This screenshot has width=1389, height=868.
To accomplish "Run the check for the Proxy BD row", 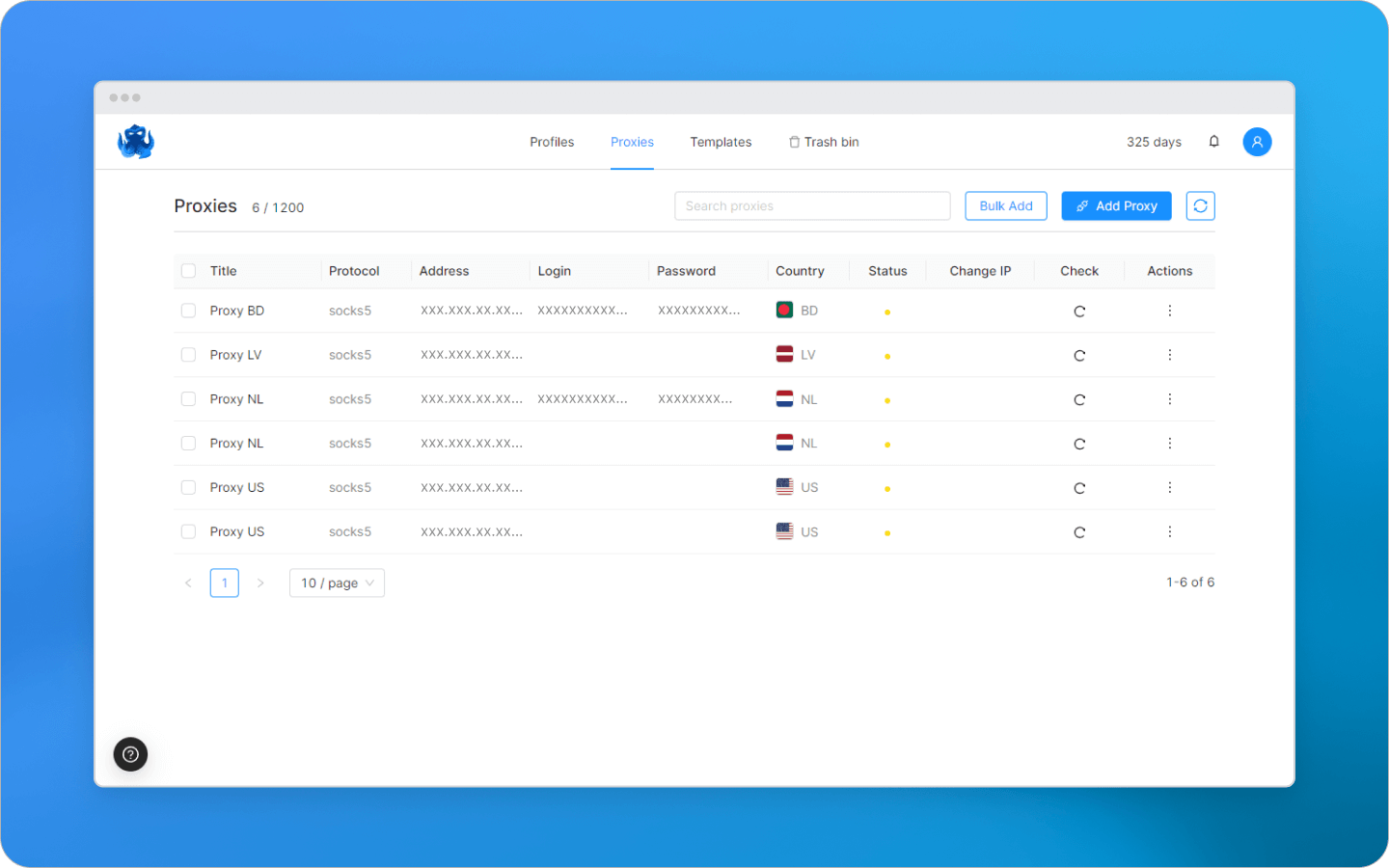I will pos(1079,312).
